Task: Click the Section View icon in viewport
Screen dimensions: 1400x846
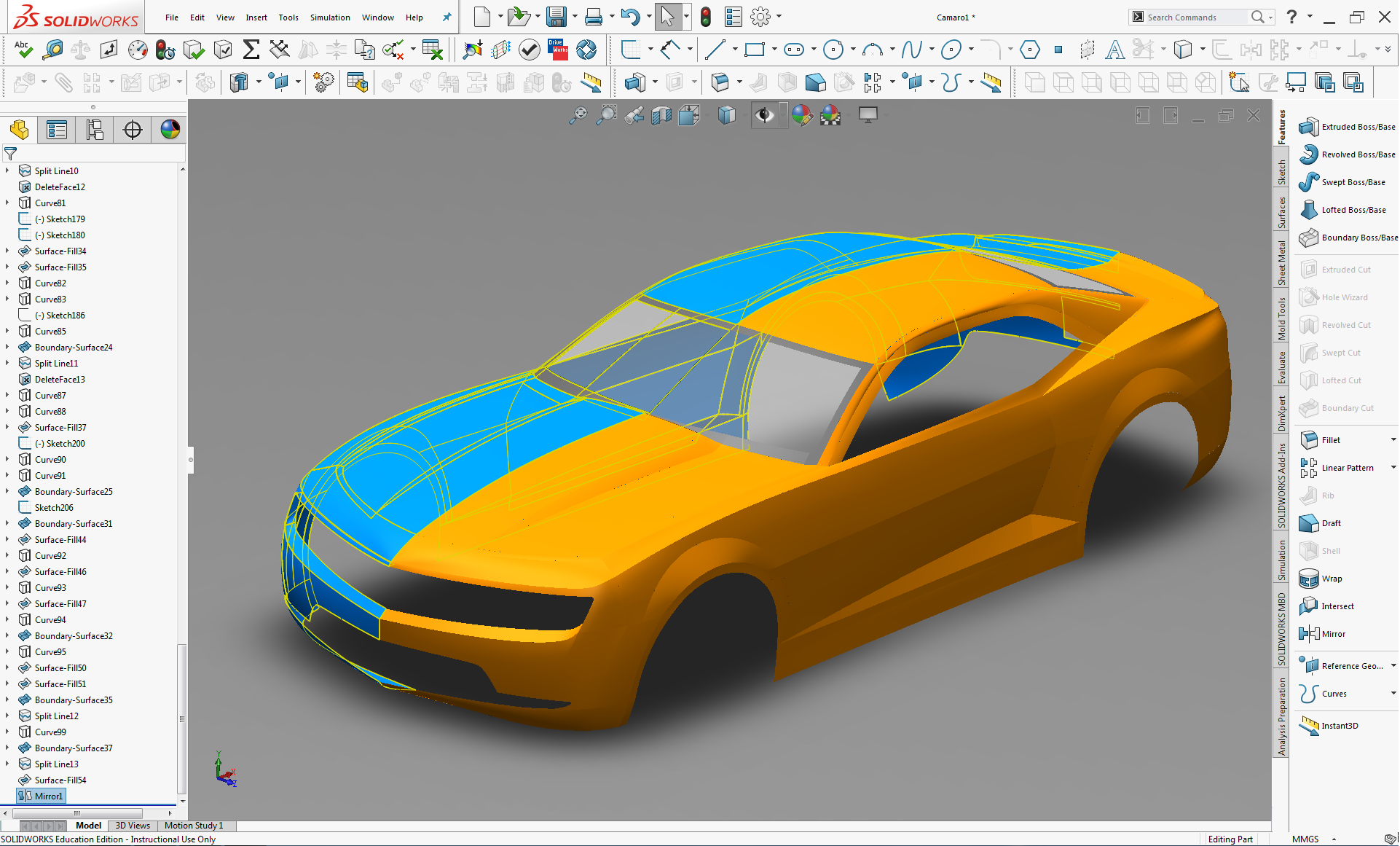Action: pyautogui.click(x=661, y=115)
